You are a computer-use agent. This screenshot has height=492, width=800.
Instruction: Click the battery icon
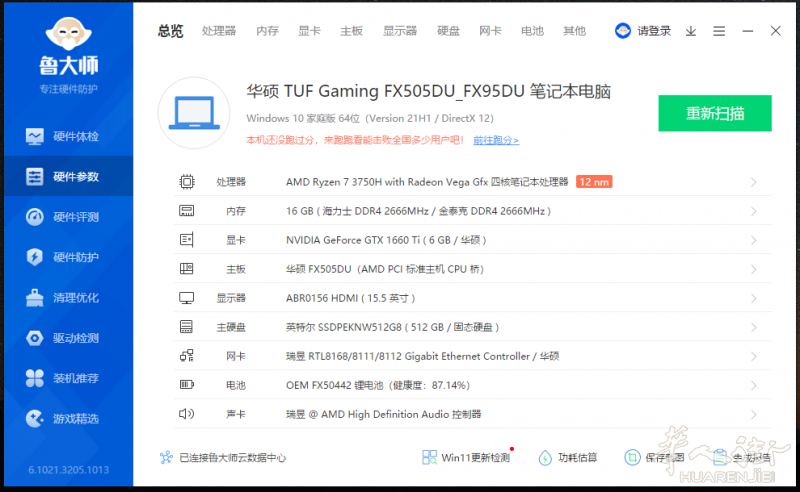pos(187,384)
